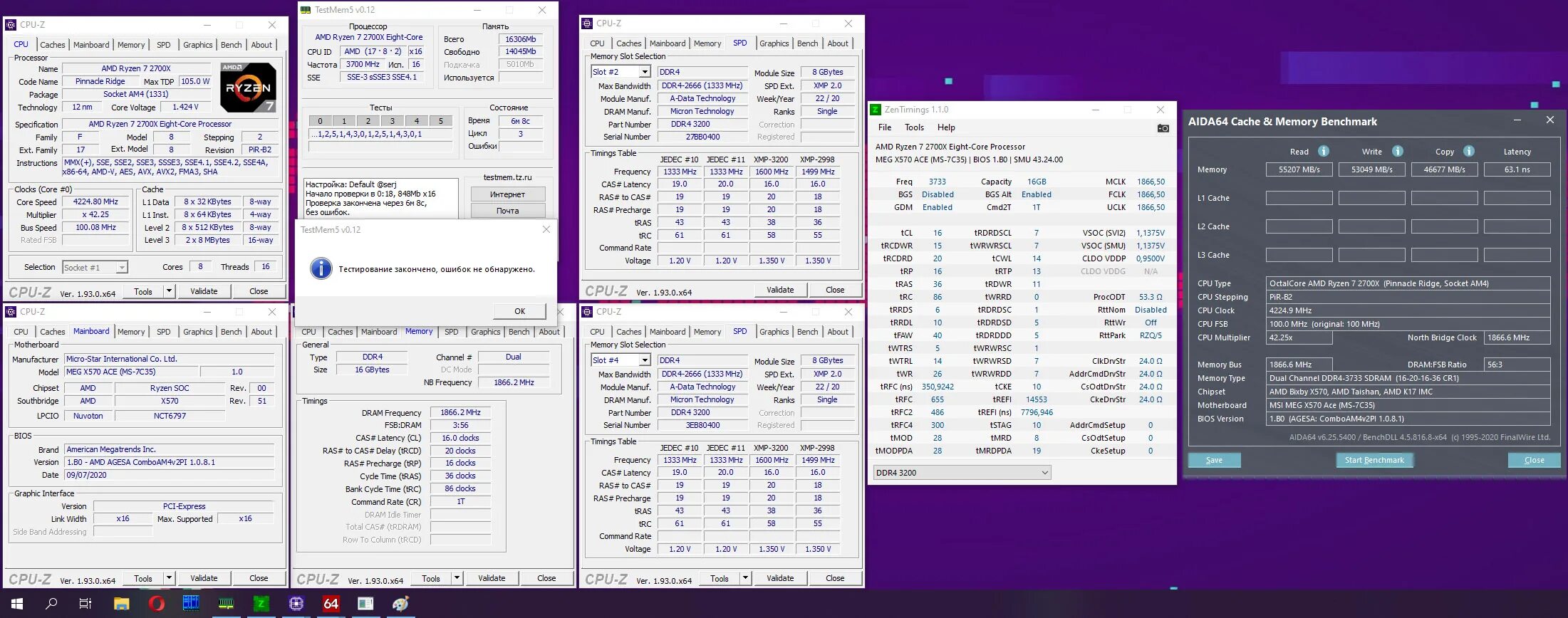Click the Freq value 3733 in ZenTimings
Screen dimensions: 1568x618
pyautogui.click(x=938, y=182)
